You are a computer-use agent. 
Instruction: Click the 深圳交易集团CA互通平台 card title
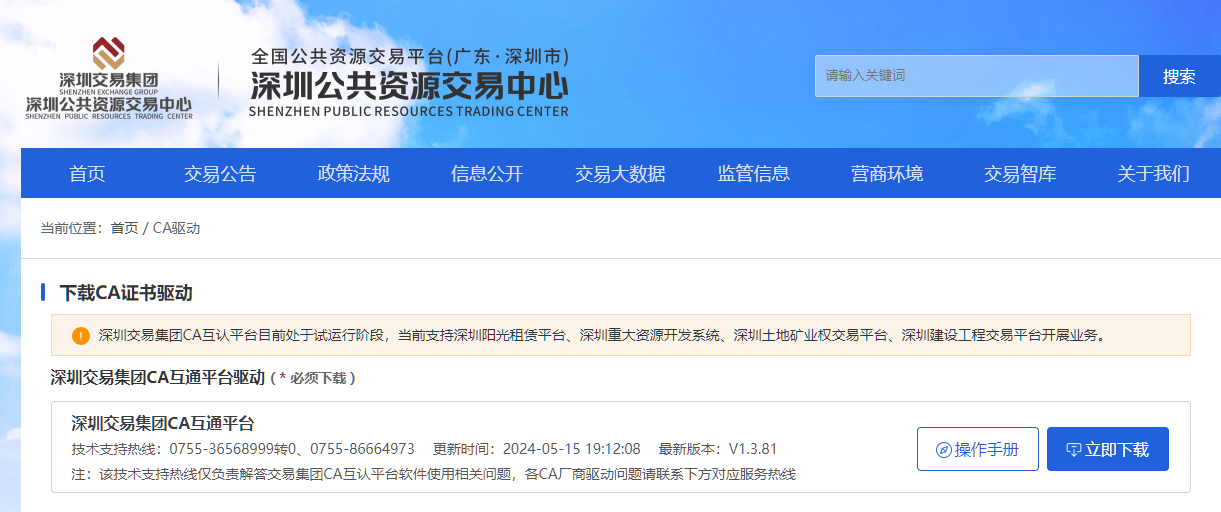(x=163, y=423)
